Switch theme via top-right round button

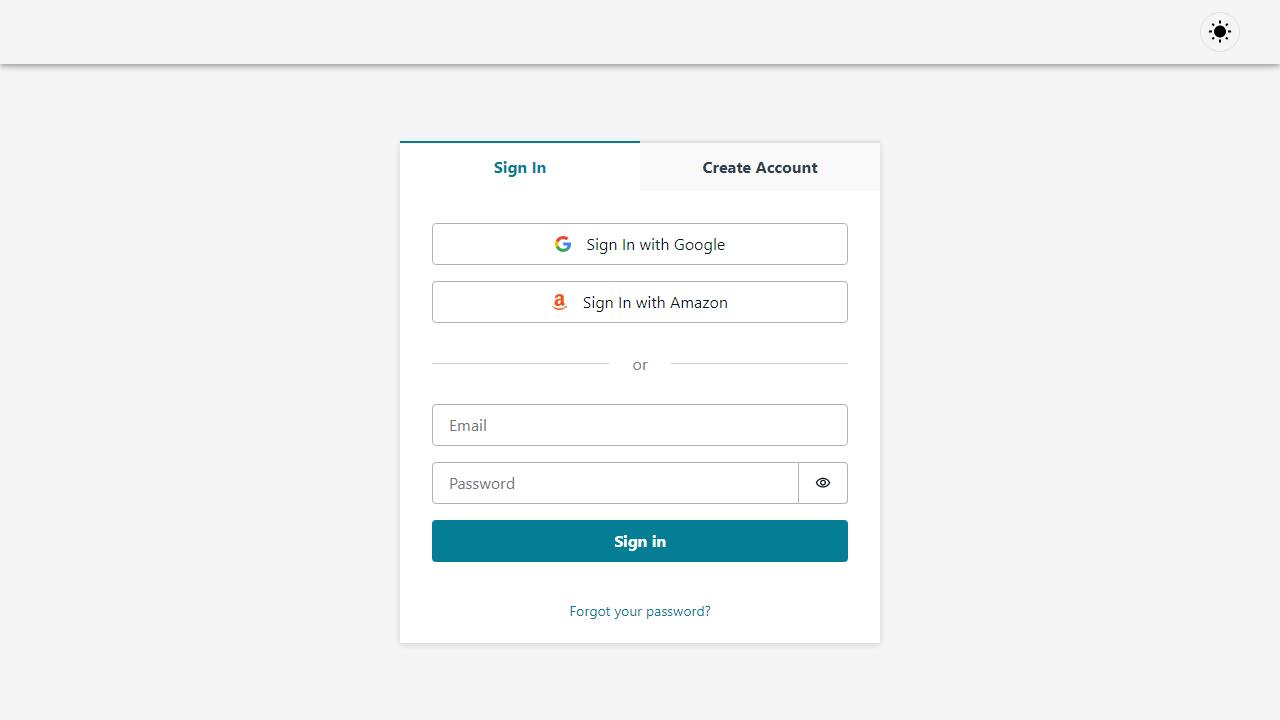[x=1220, y=32]
